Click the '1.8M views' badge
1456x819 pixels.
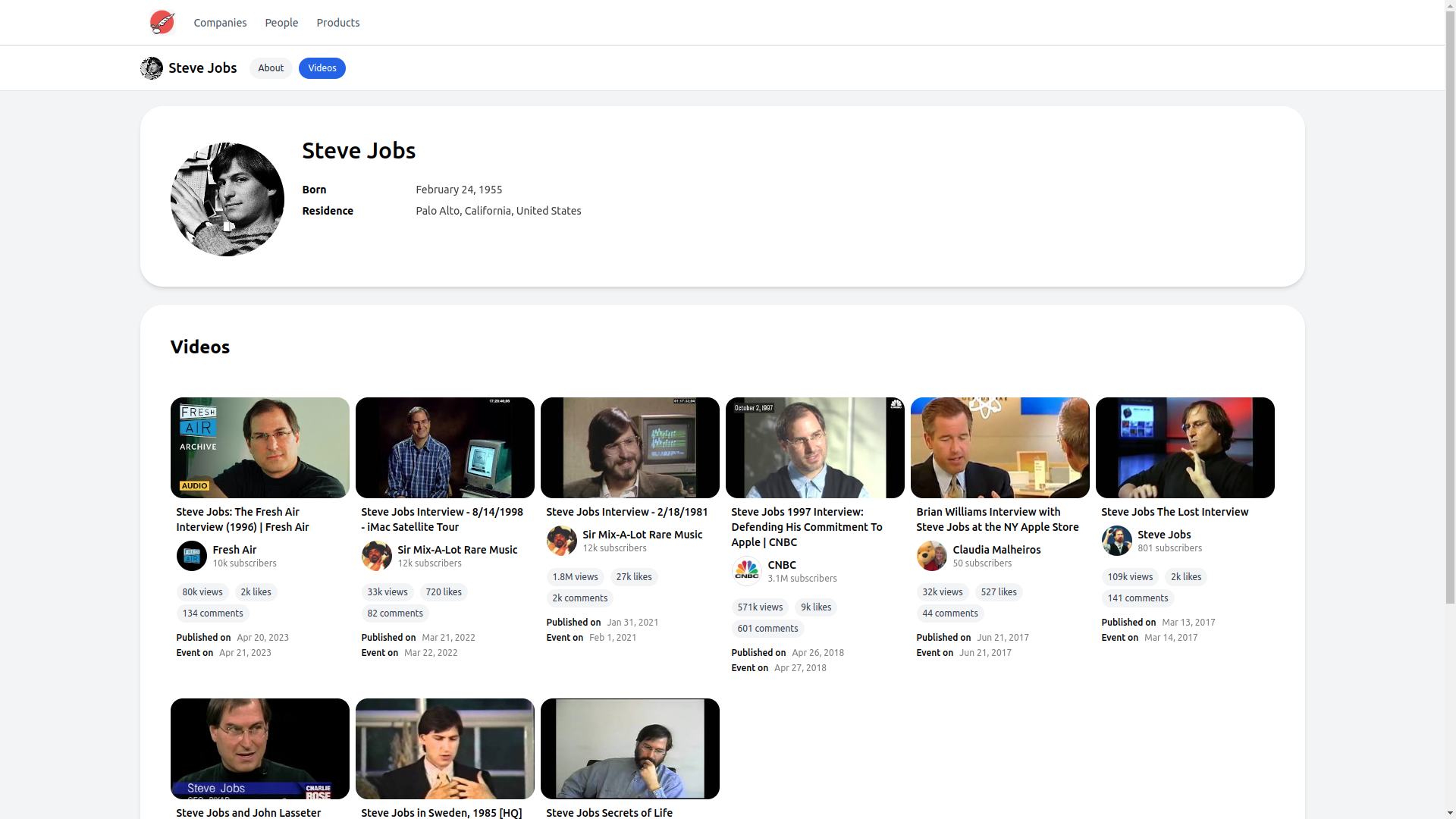[x=576, y=577]
